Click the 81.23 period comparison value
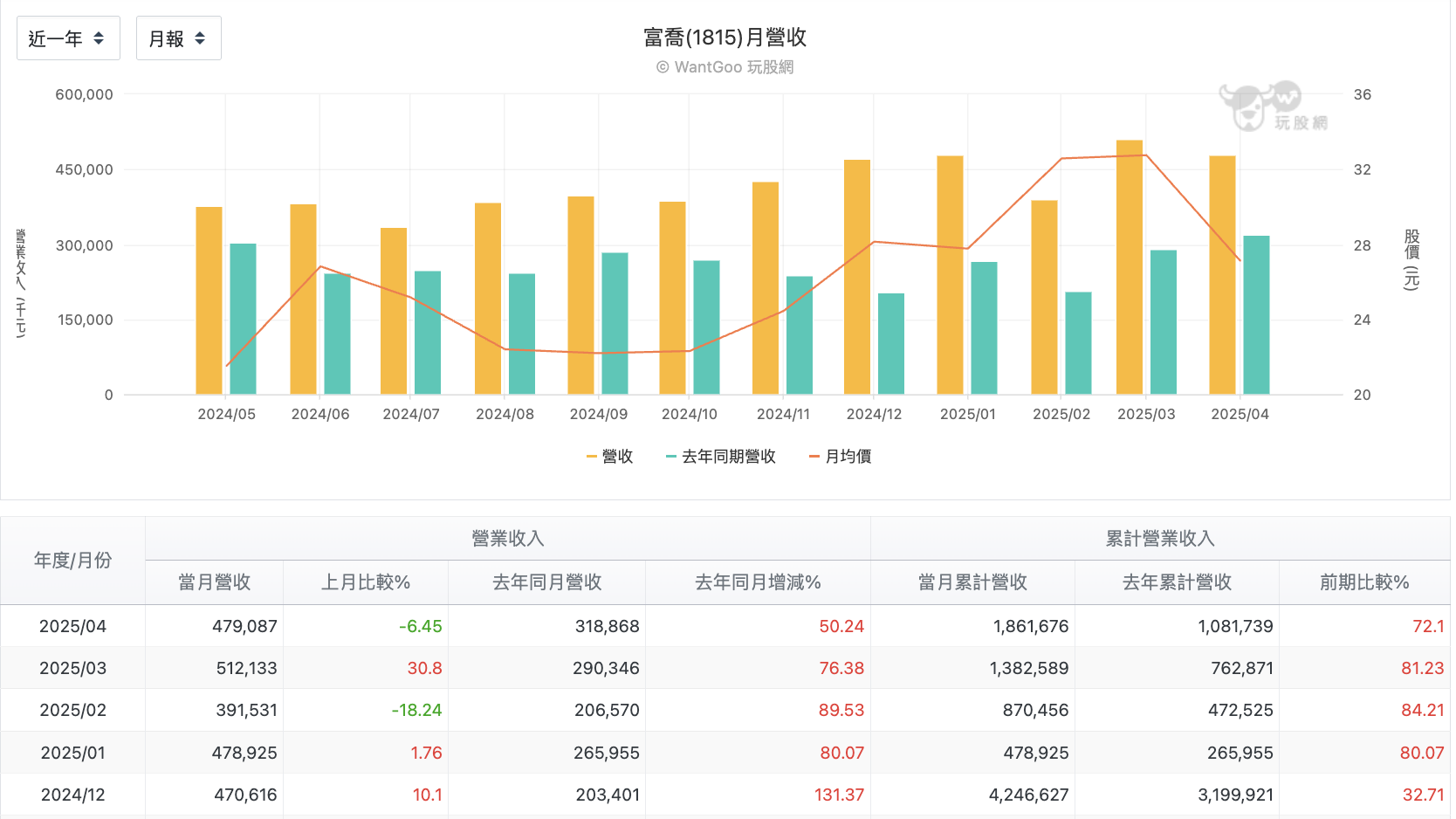This screenshot has height=819, width=1456. coord(1423,668)
